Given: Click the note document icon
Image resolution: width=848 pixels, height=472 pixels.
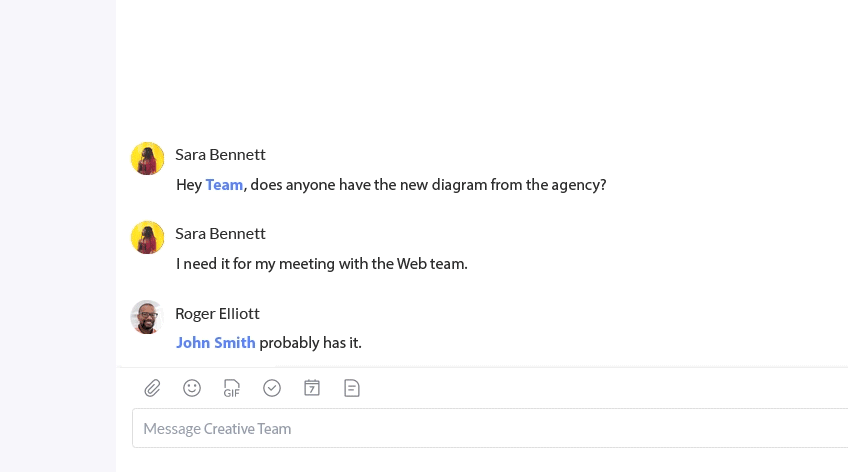Looking at the screenshot, I should pyautogui.click(x=352, y=388).
